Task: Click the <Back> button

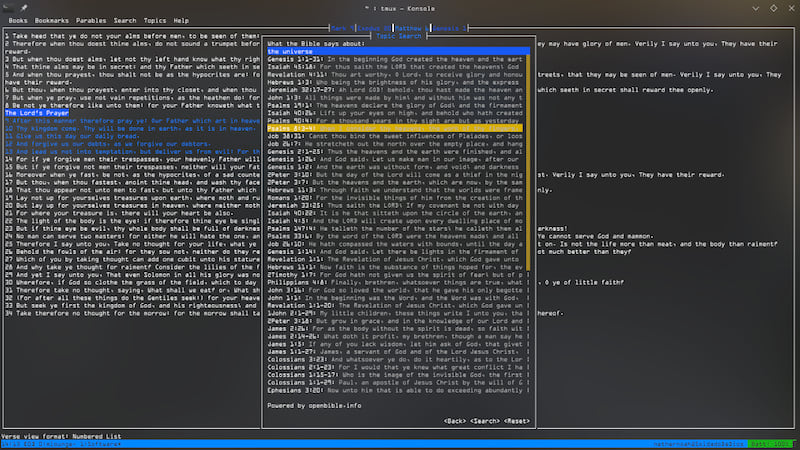Action: [455, 421]
